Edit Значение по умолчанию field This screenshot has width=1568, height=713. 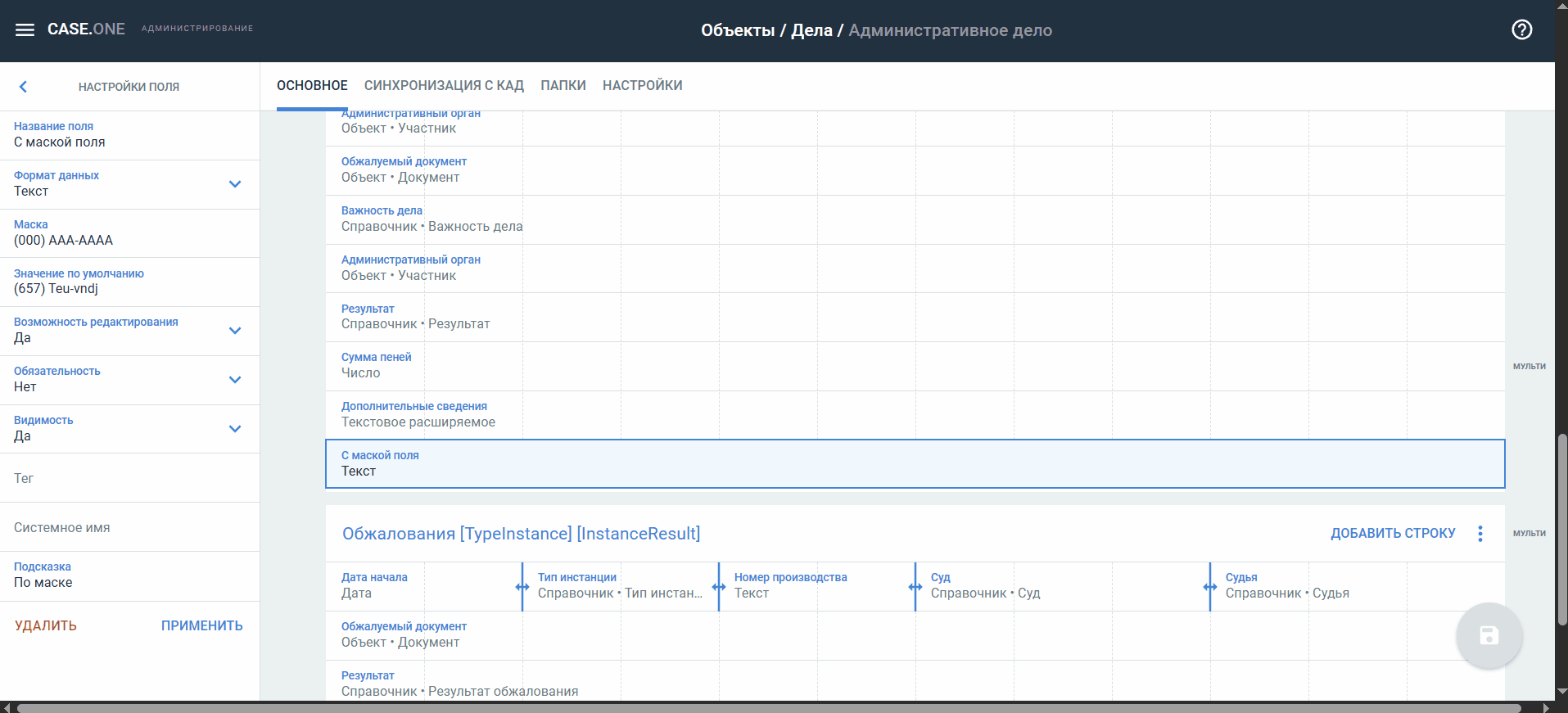pyautogui.click(x=129, y=282)
